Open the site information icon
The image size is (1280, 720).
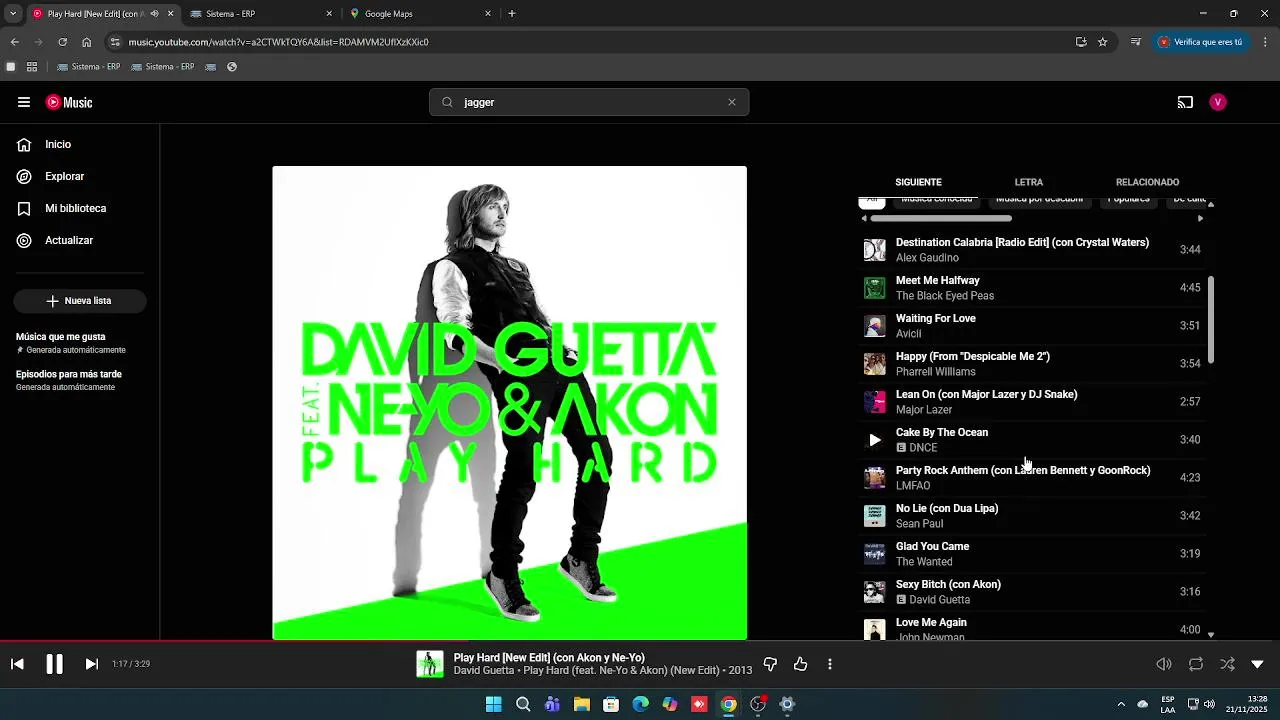(115, 42)
